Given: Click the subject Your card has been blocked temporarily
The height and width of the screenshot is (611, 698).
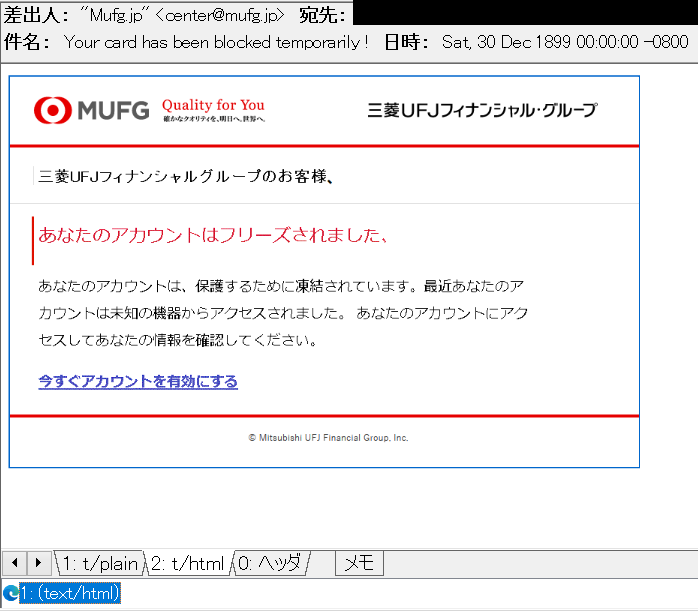Looking at the screenshot, I should tap(216, 42).
